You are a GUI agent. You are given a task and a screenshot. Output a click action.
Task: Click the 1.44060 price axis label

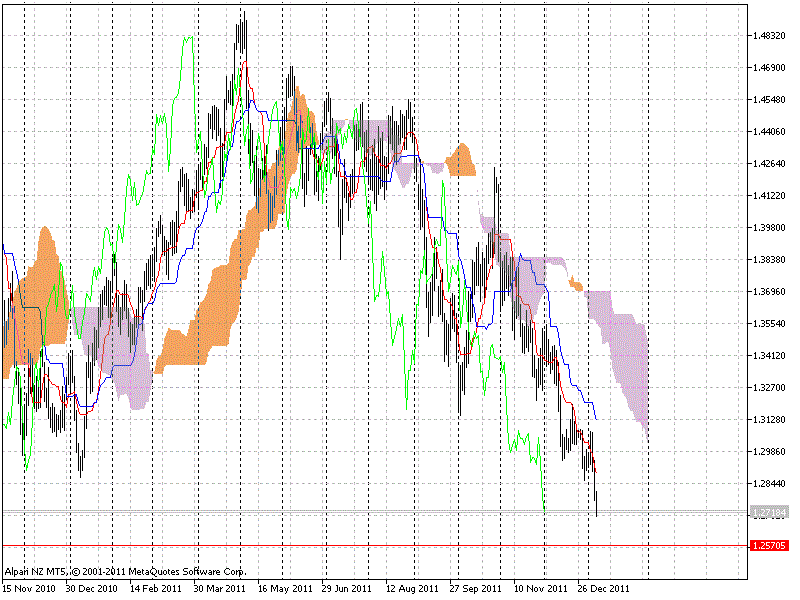[x=772, y=132]
